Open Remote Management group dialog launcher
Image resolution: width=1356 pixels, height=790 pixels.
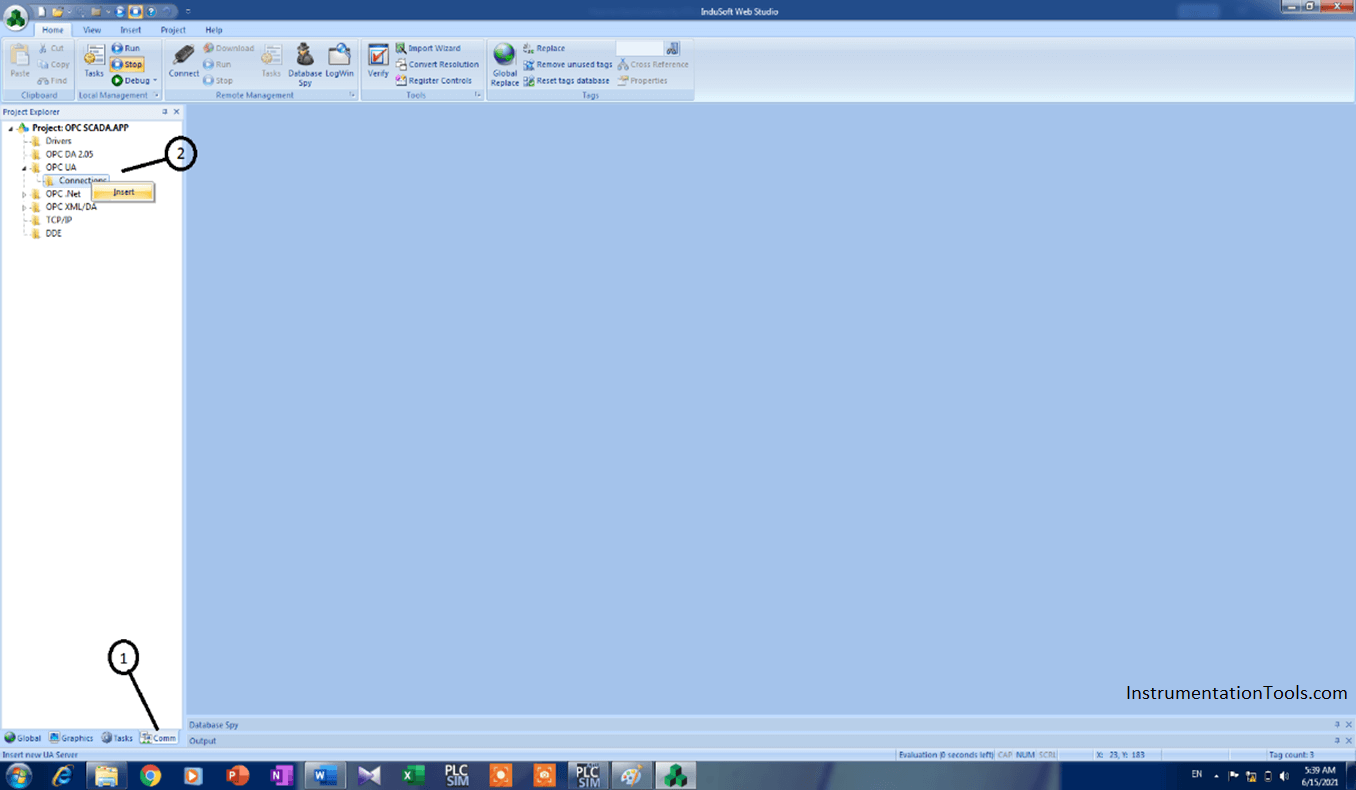click(352, 95)
